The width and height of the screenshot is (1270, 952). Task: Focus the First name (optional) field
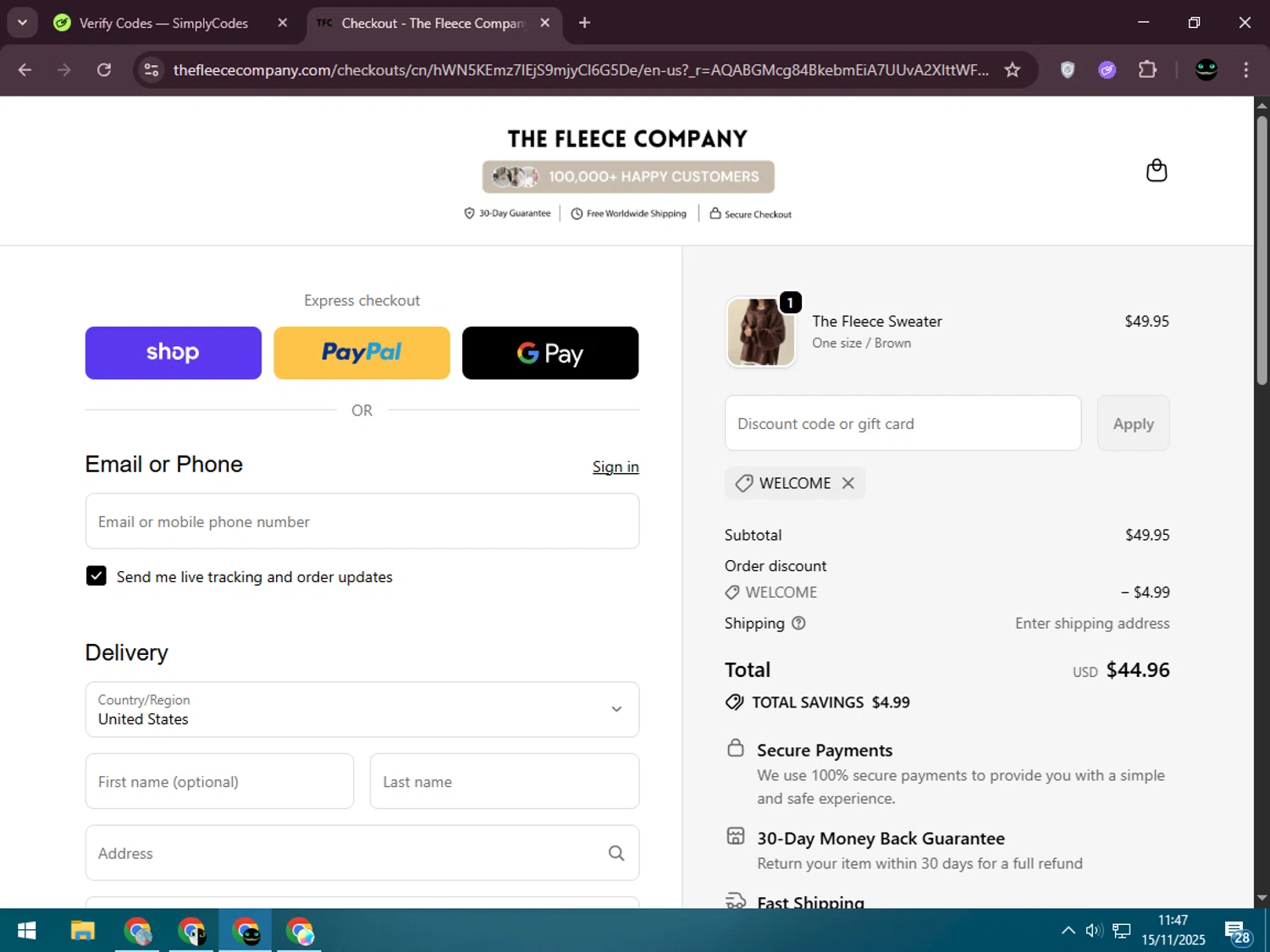[x=219, y=781]
